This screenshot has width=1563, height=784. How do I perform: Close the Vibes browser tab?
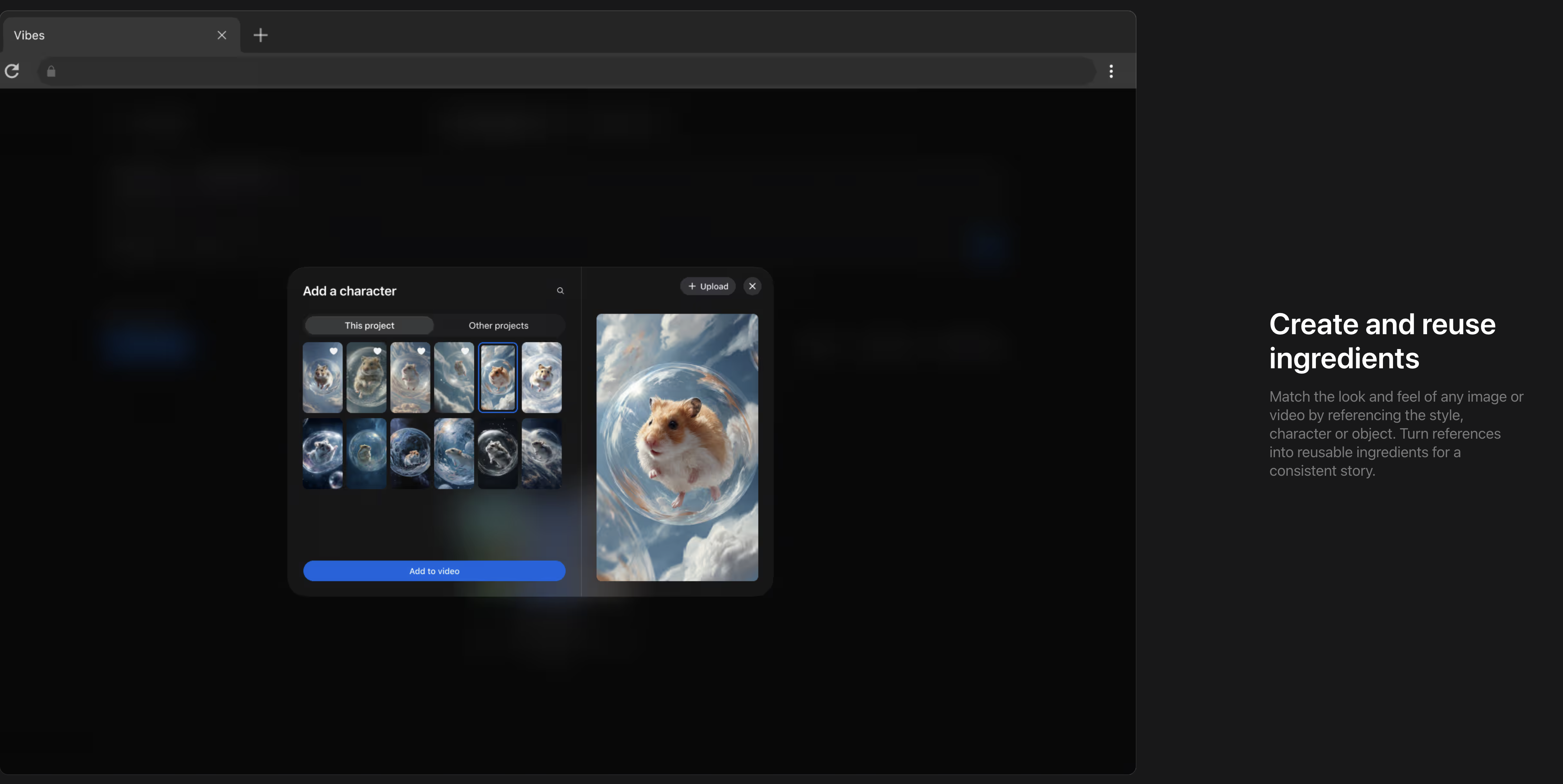pyautogui.click(x=222, y=35)
